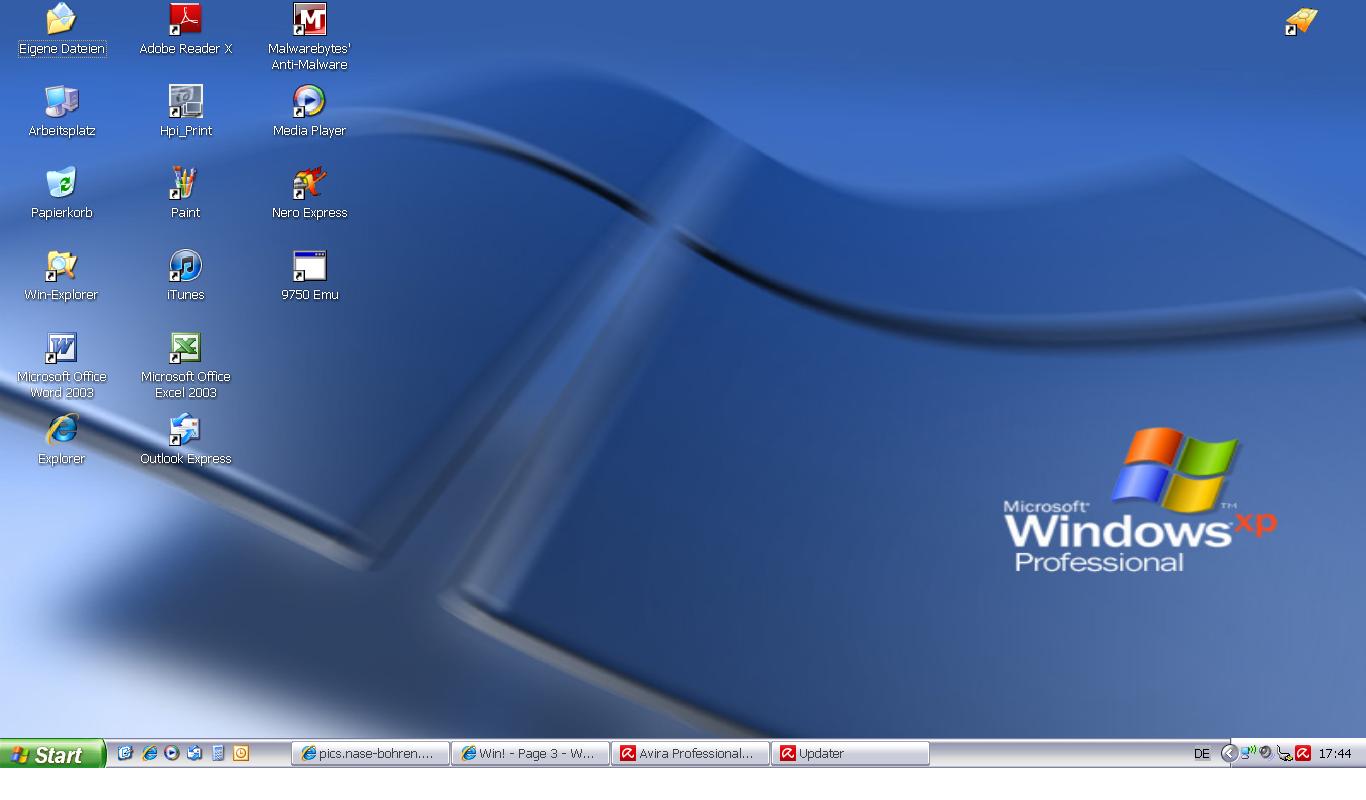Select the Media Player shortcut

tap(309, 111)
